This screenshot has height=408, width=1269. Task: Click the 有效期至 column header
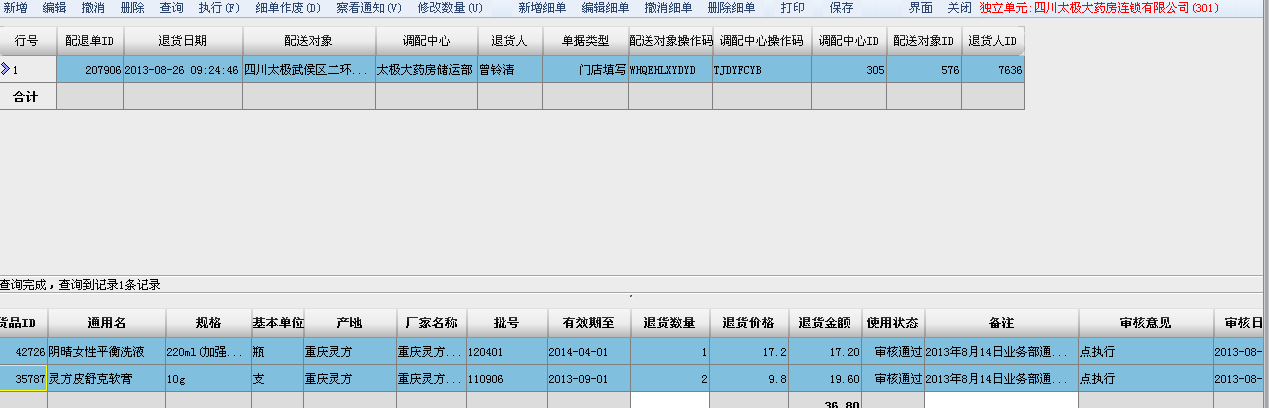click(589, 323)
